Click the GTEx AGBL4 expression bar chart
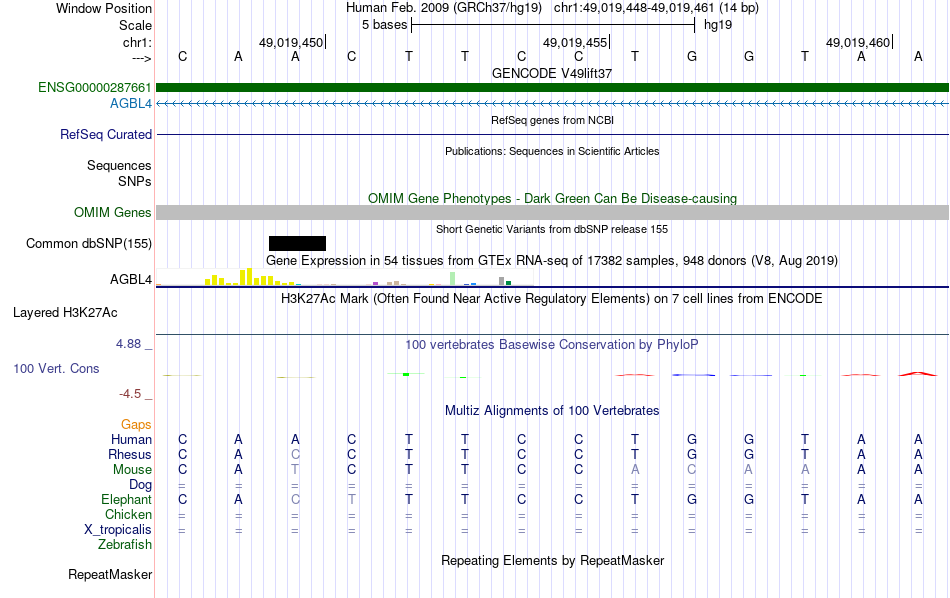Screen dimensions: 950x598 (345, 277)
